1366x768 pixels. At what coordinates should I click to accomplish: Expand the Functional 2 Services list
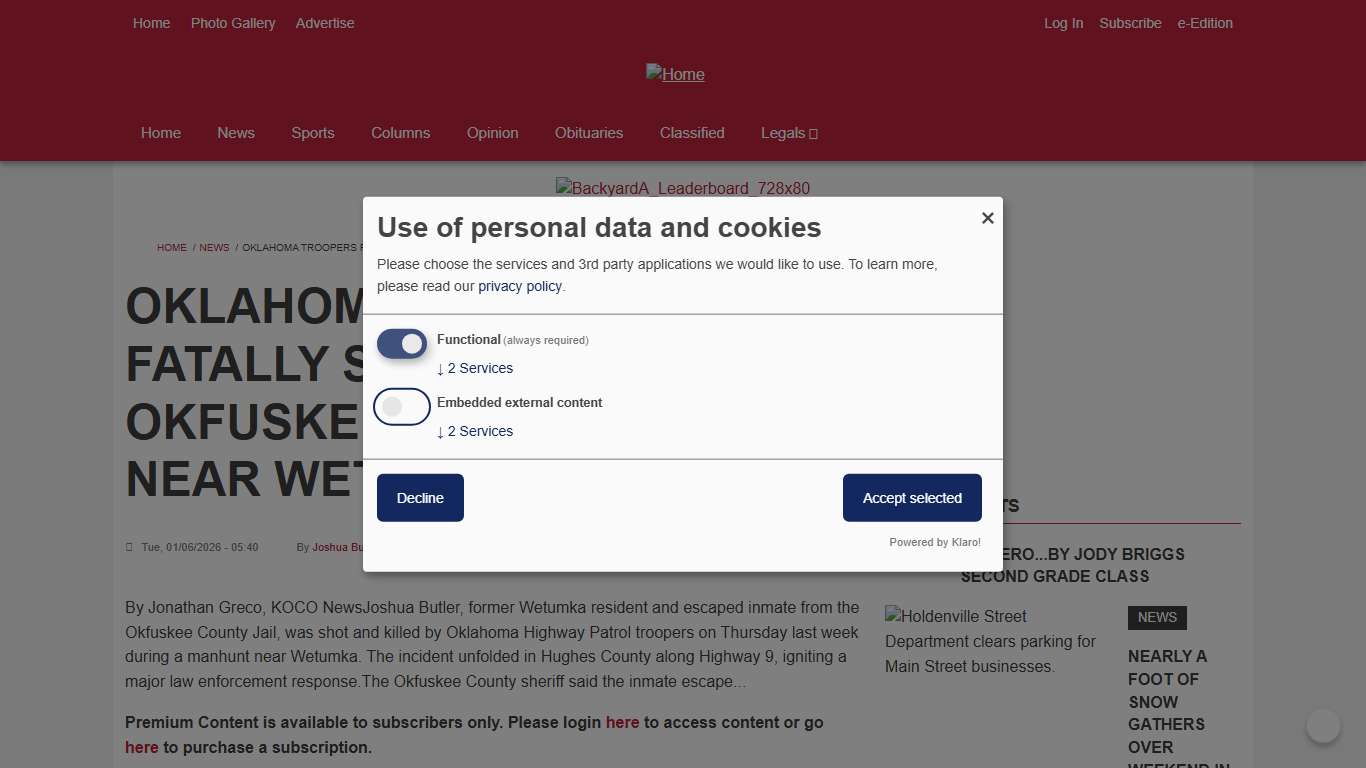[475, 369]
